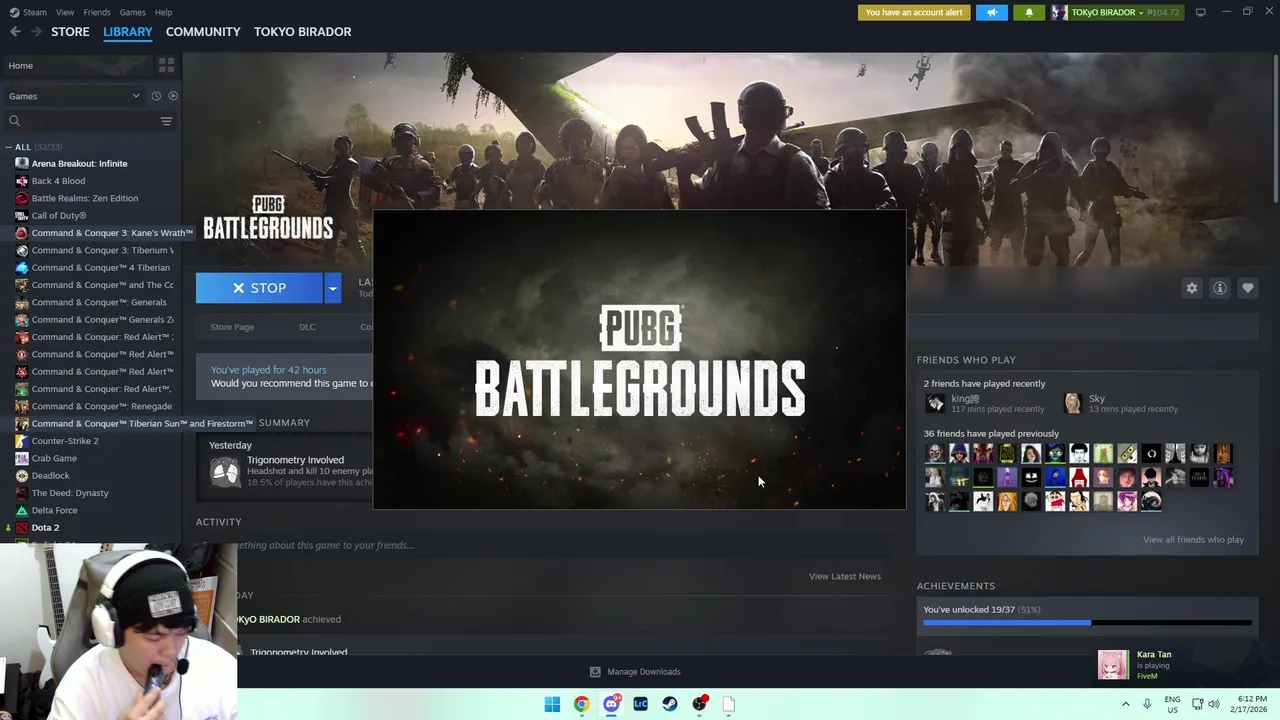1280x720 pixels.
Task: Open king's friend avatar
Action: click(x=935, y=403)
